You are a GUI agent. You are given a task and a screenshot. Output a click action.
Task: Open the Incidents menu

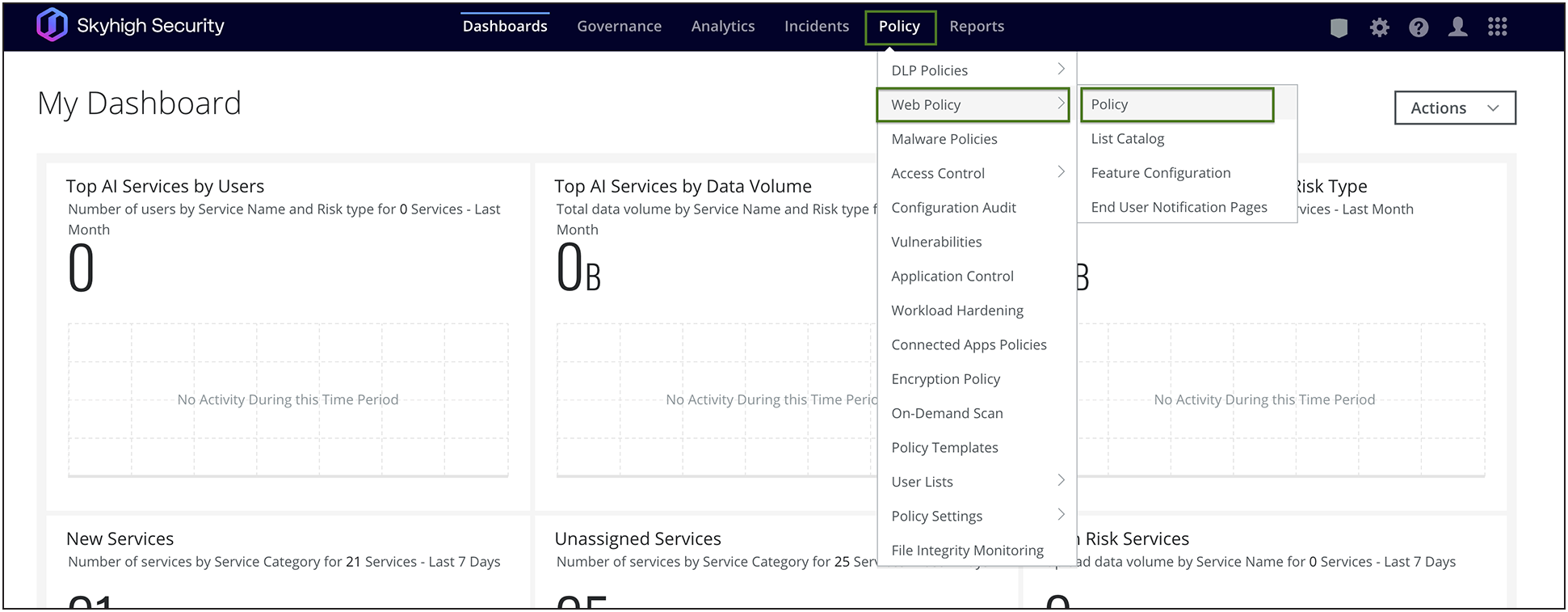[x=817, y=27]
